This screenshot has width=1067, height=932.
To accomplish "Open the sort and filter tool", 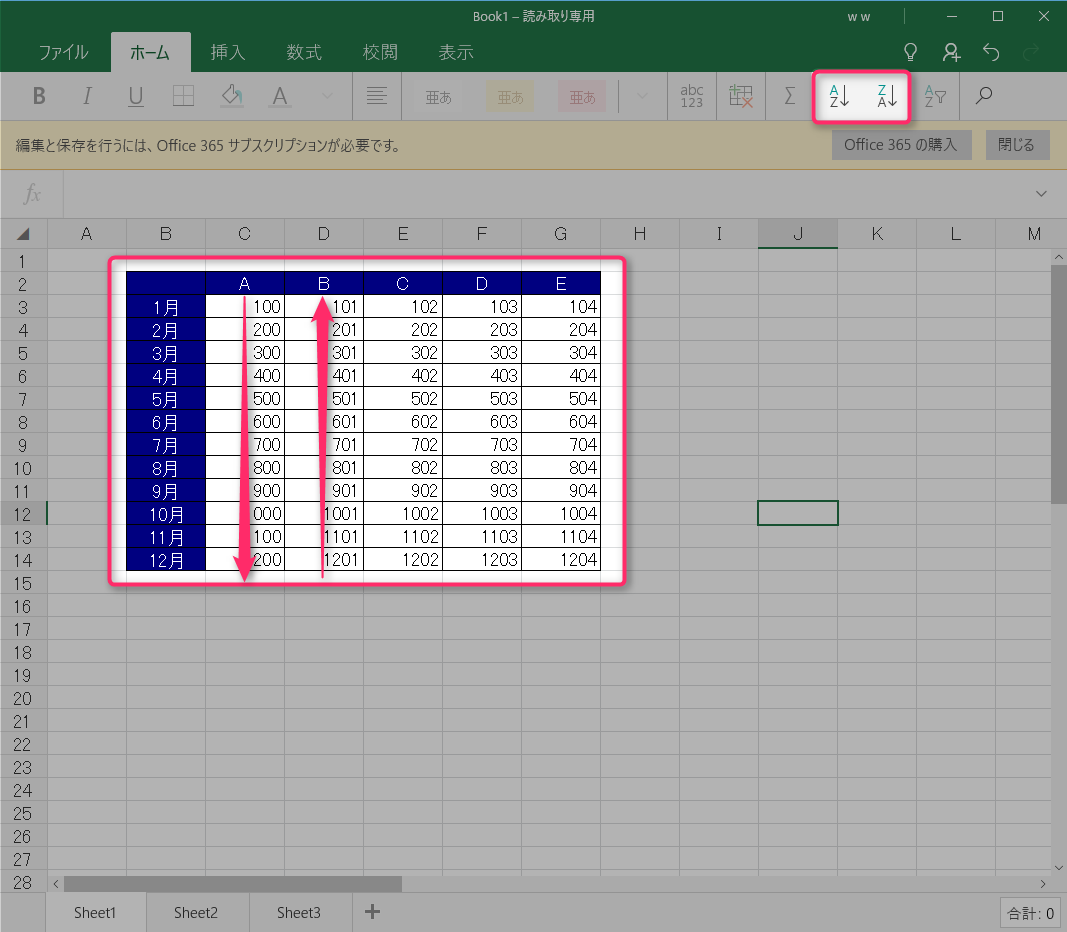I will (935, 96).
